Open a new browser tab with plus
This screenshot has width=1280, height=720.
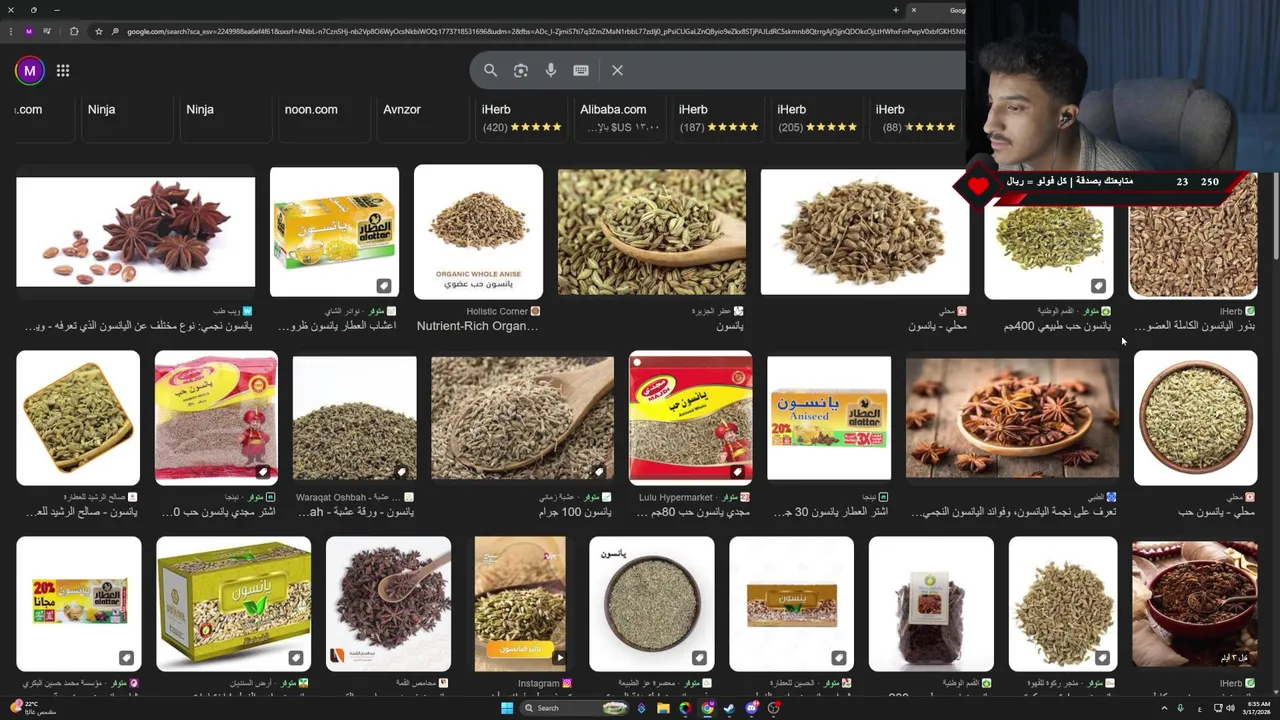(895, 10)
